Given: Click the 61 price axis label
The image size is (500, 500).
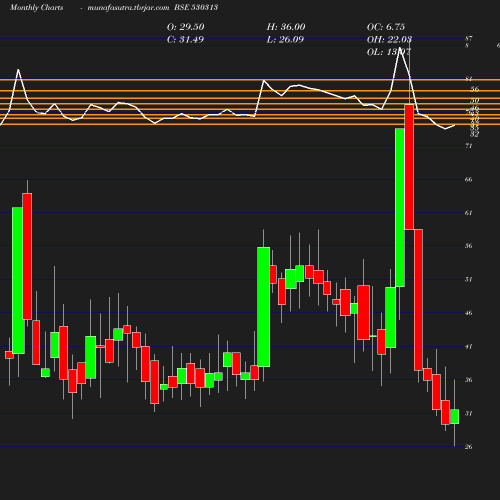Looking at the screenshot, I should click(x=469, y=213).
